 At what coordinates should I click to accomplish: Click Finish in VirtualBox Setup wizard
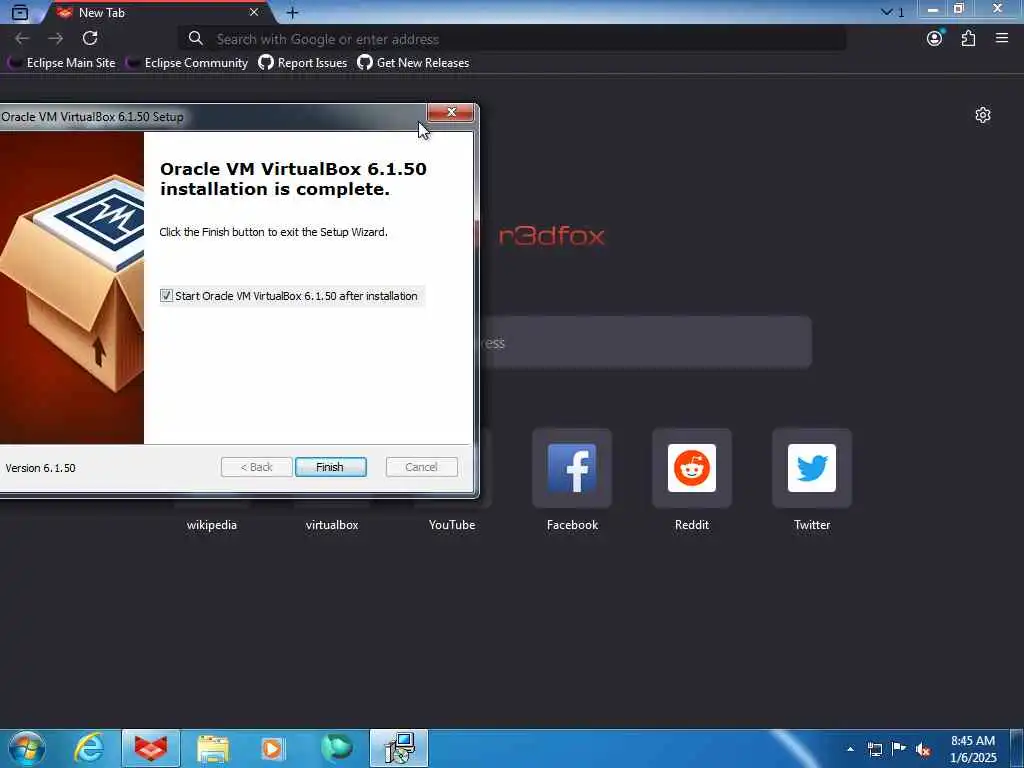[x=330, y=467]
